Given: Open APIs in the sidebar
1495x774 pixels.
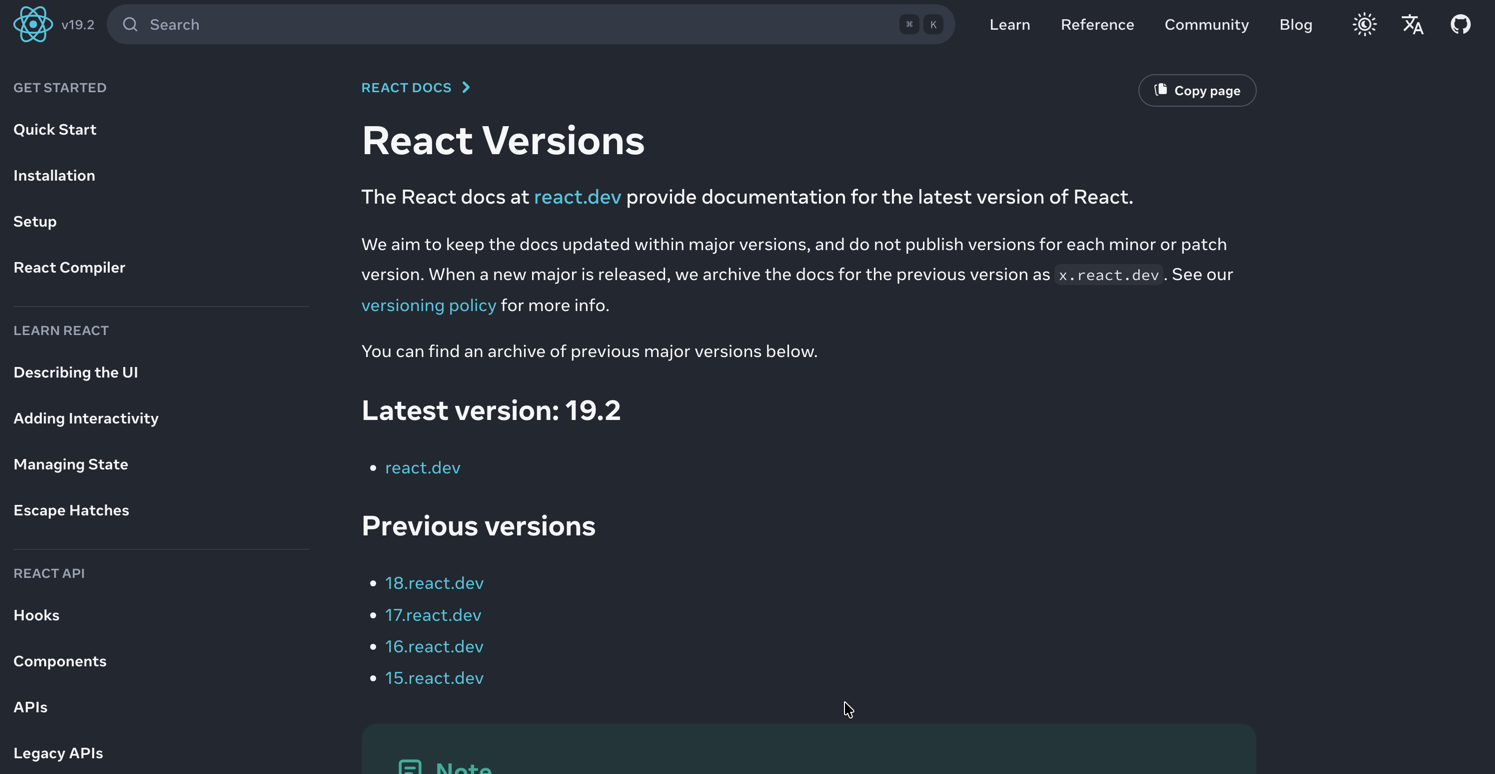Looking at the screenshot, I should coord(30,707).
